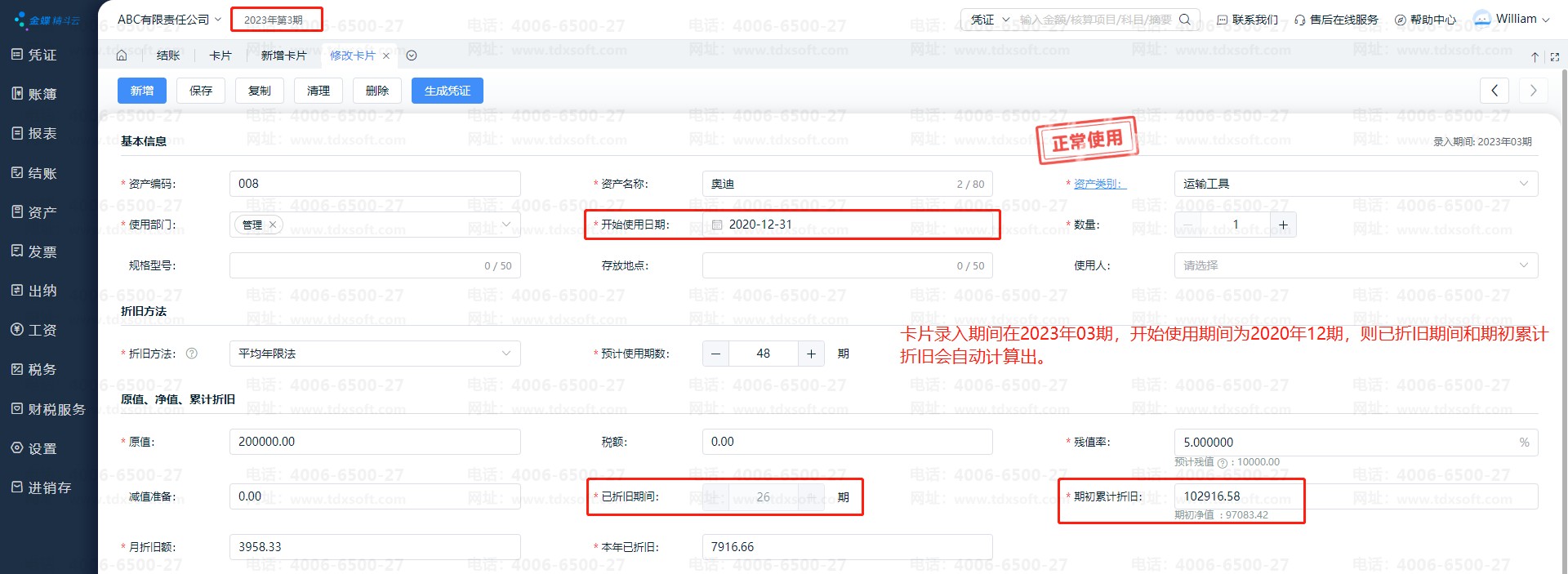Screen dimensions: 1568x574
Task: Click the 折旧方法 help question icon
Action: pyautogui.click(x=192, y=354)
